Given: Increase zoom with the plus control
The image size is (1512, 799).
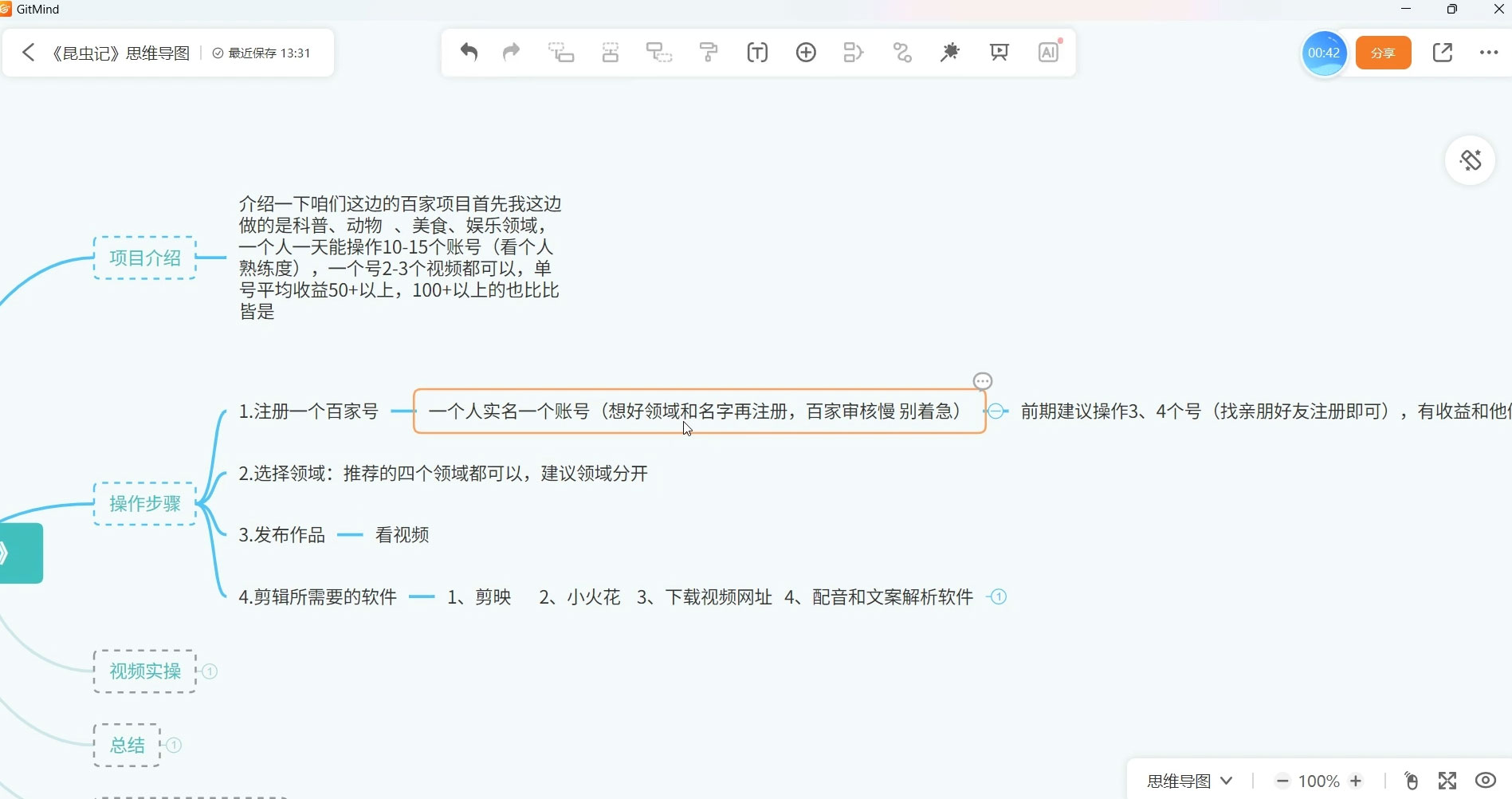Looking at the screenshot, I should [x=1357, y=781].
